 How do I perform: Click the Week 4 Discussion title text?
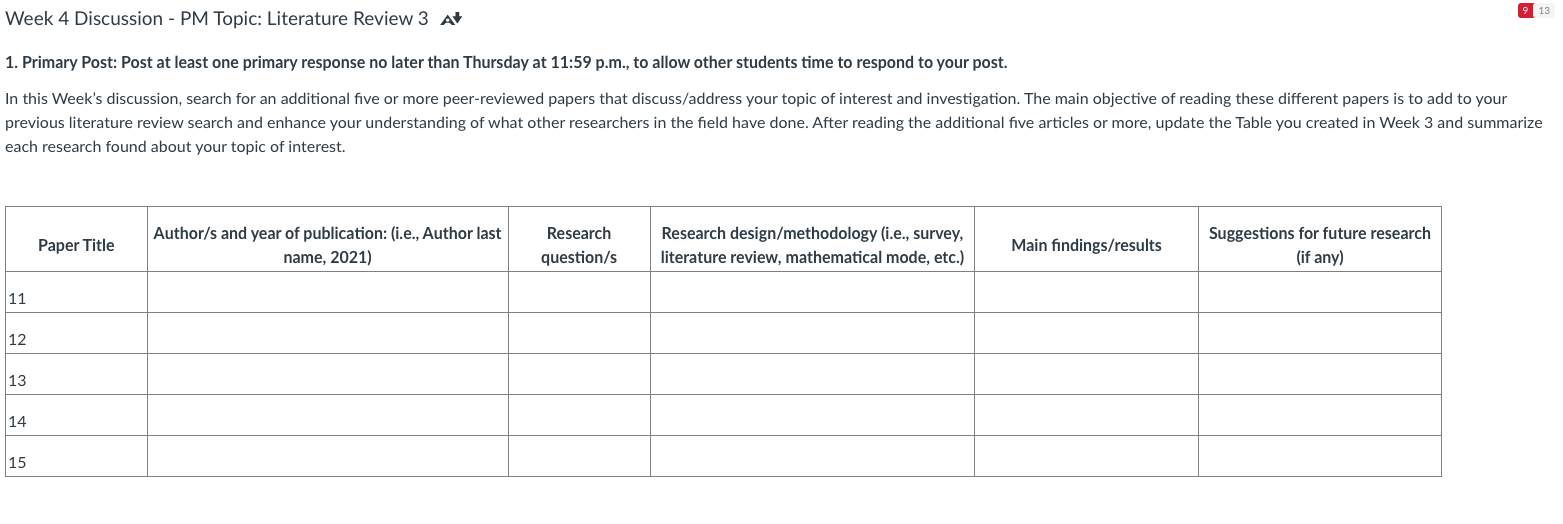[217, 19]
